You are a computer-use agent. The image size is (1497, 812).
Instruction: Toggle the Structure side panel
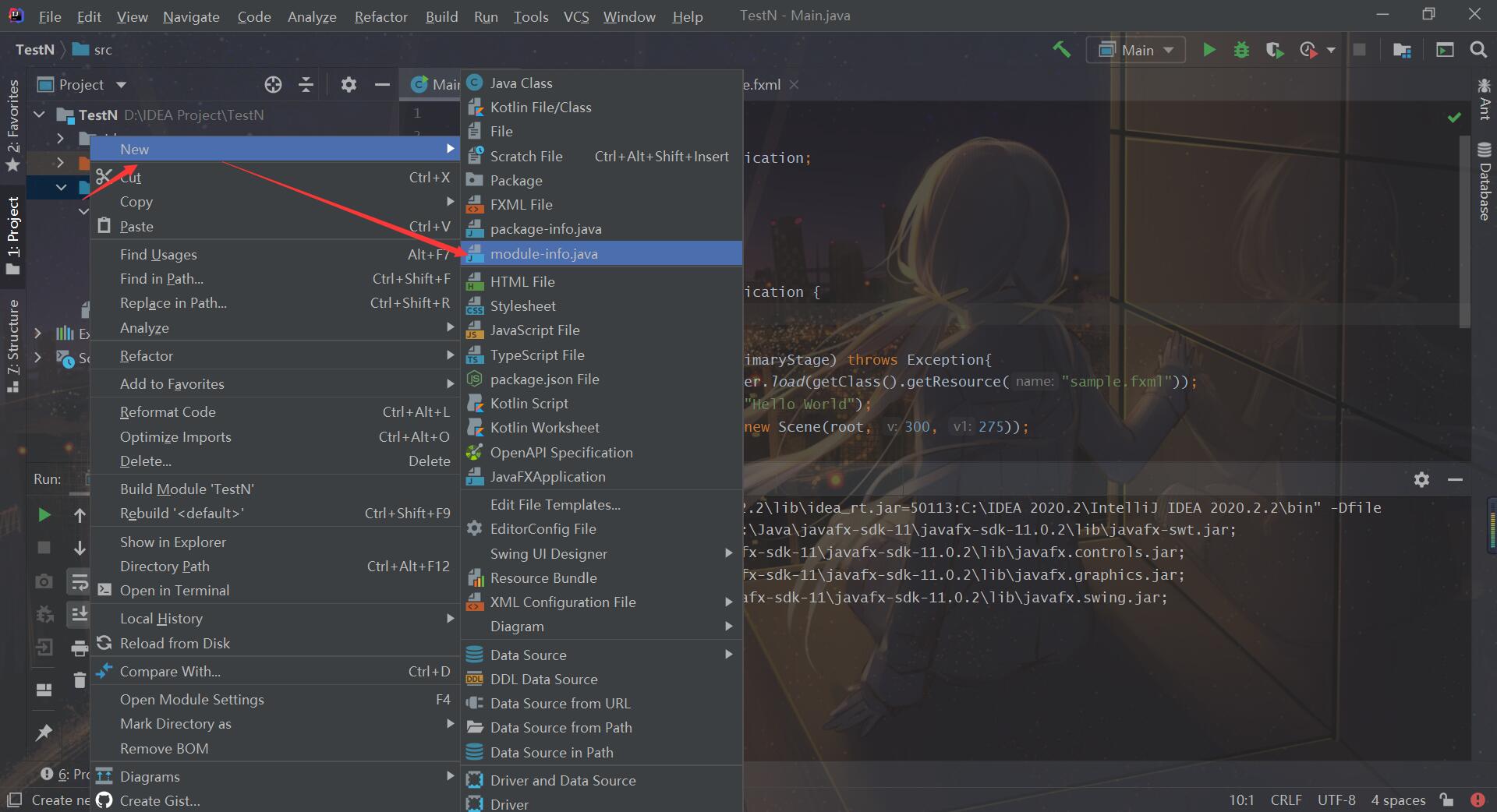(12, 345)
